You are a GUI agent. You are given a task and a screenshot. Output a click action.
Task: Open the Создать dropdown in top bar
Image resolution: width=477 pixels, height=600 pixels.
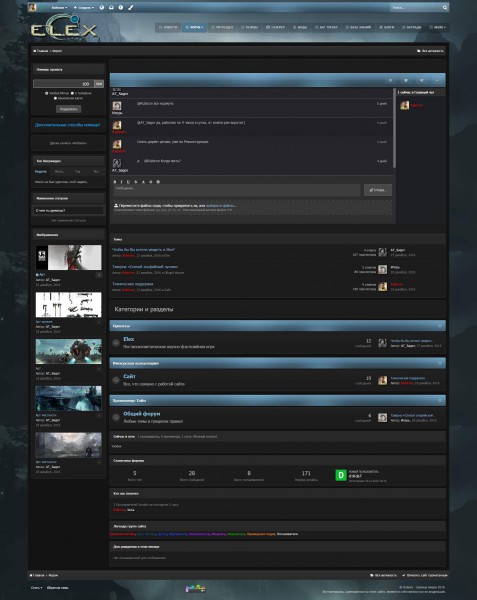83,8
